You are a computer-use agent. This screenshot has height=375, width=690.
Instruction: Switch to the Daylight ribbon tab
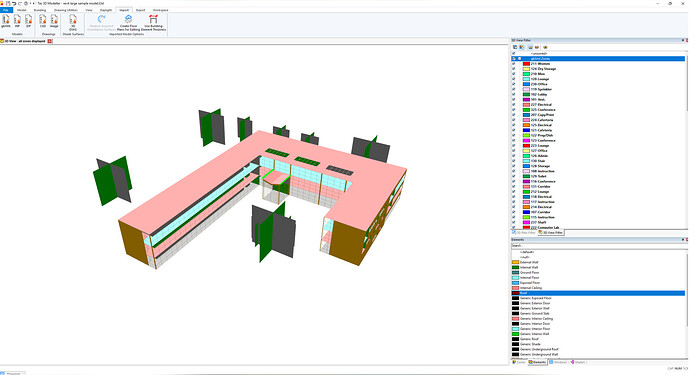tap(106, 10)
